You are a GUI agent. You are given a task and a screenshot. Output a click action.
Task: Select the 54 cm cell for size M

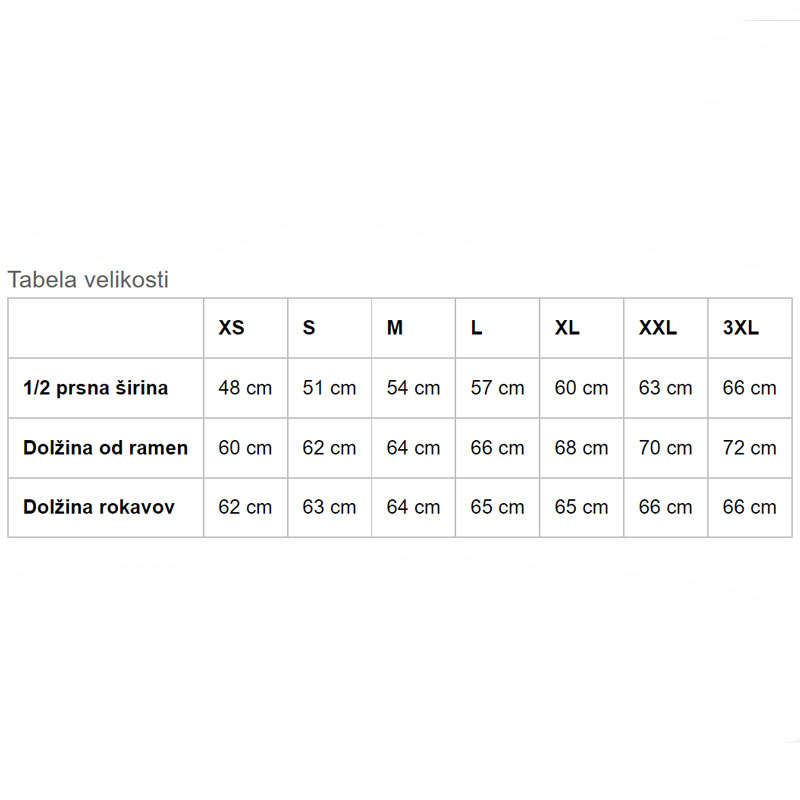[x=413, y=388]
